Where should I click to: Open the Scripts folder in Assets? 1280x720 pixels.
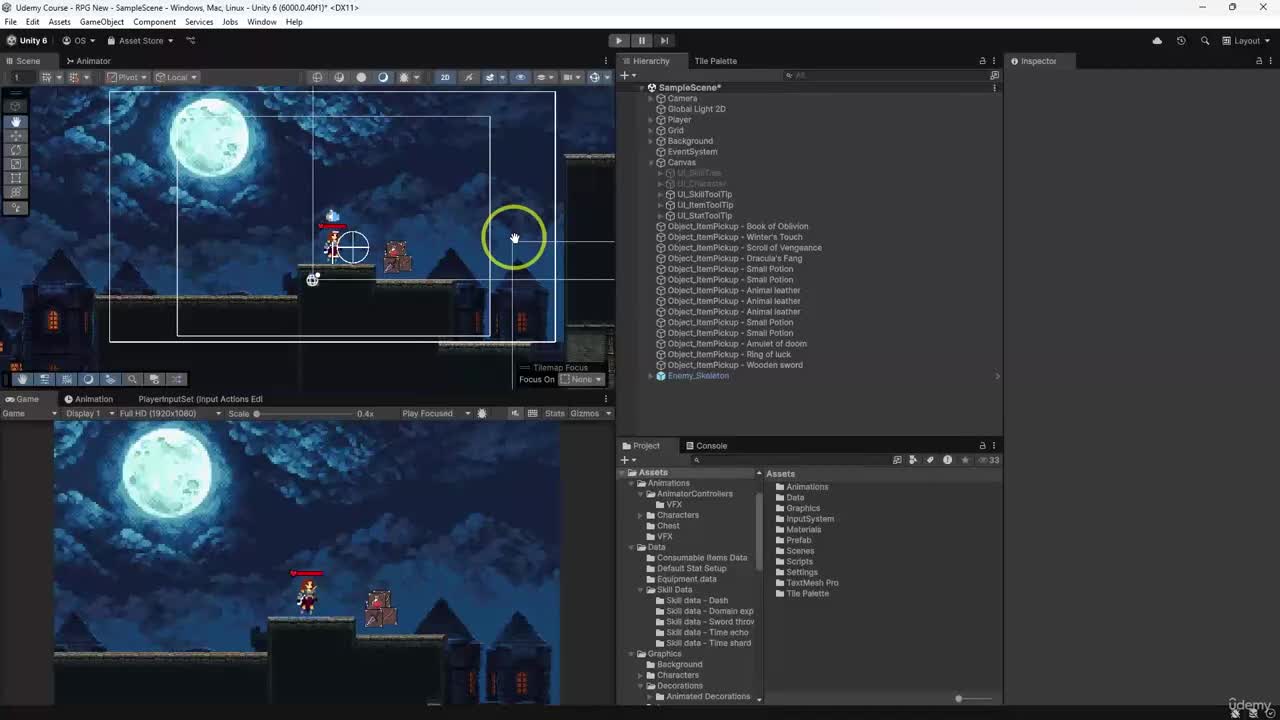pyautogui.click(x=799, y=562)
